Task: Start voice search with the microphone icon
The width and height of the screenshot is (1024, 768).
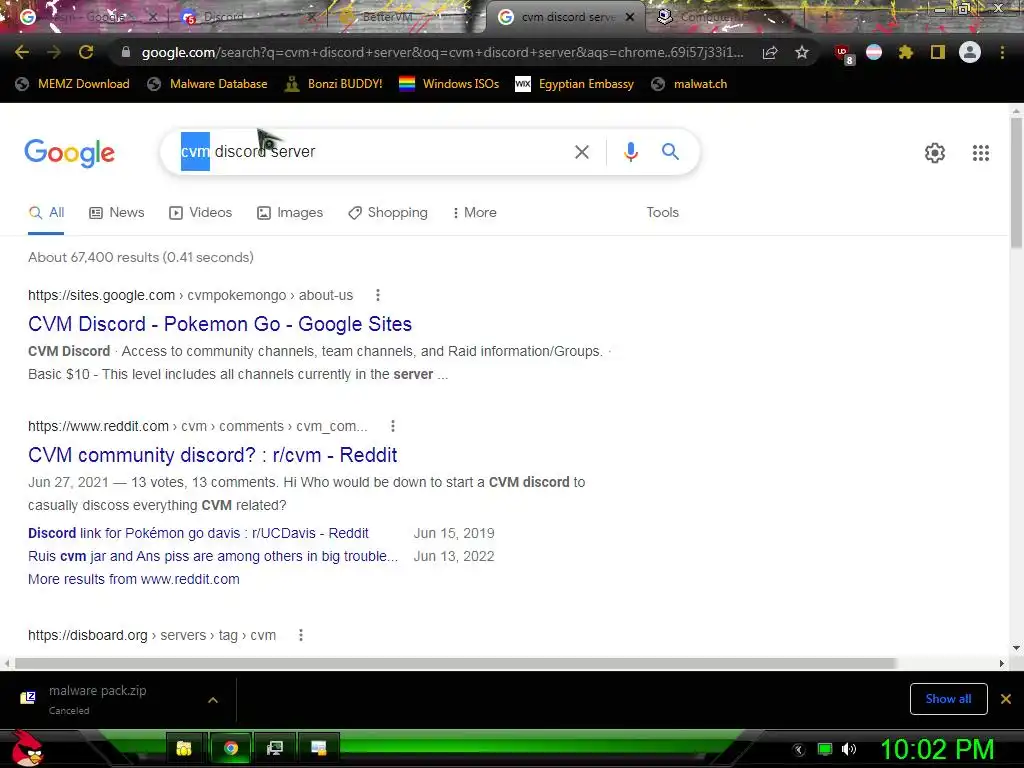Action: (630, 152)
